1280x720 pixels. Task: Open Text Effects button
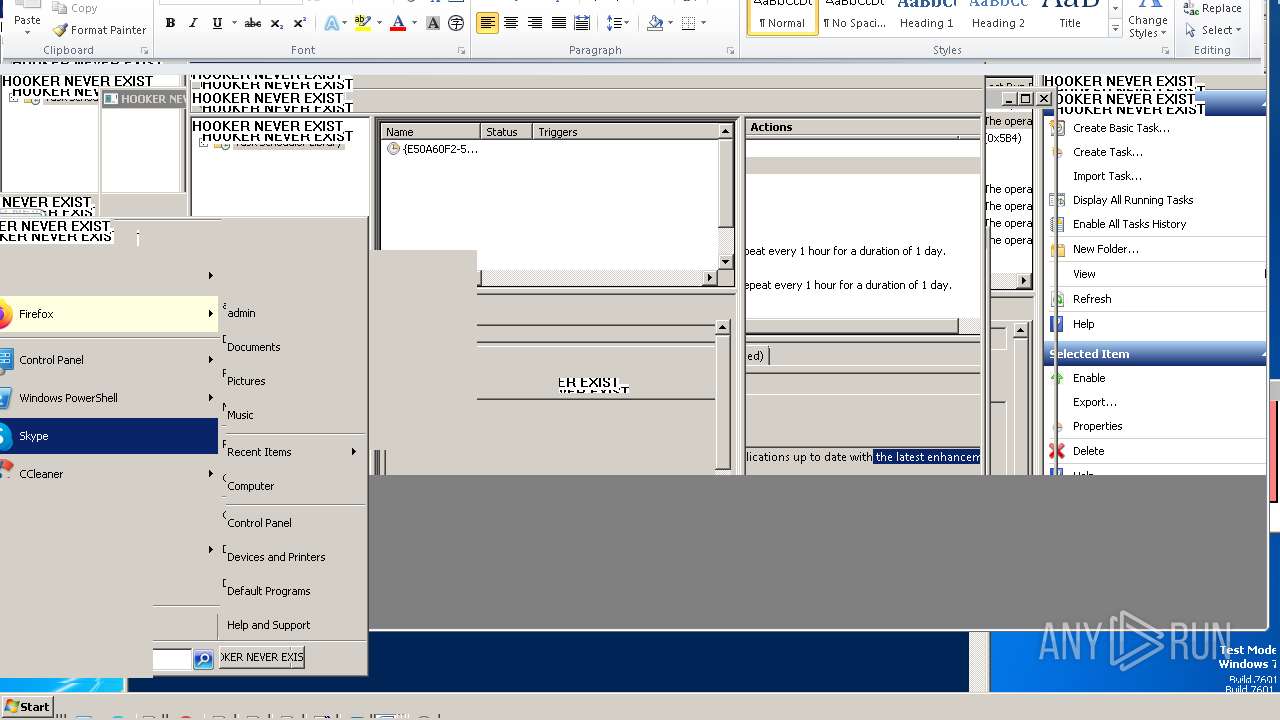[x=332, y=23]
